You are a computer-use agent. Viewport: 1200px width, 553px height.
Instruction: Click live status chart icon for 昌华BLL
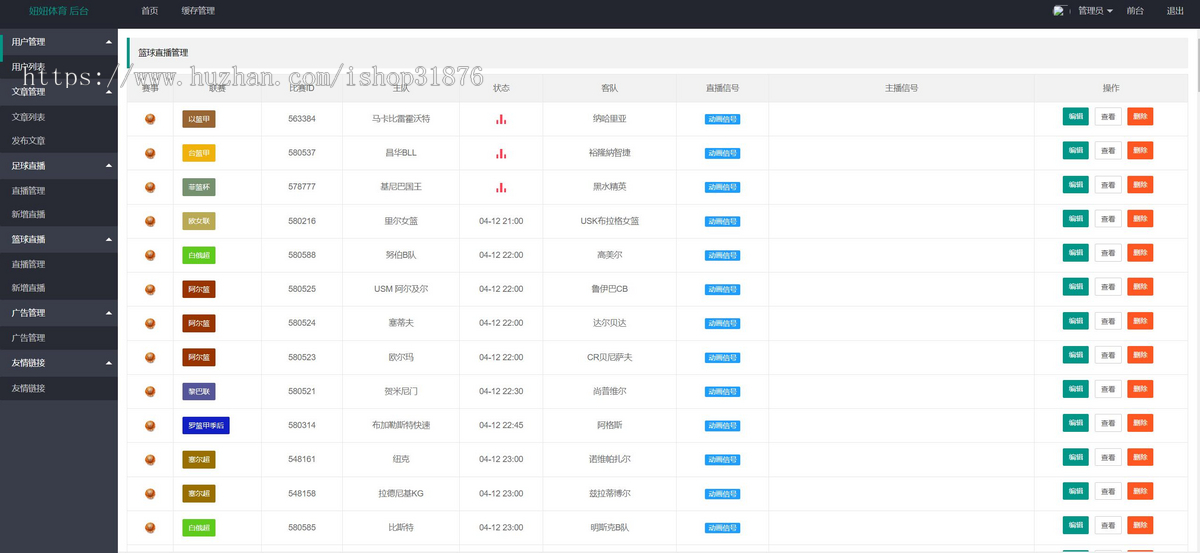coord(501,153)
